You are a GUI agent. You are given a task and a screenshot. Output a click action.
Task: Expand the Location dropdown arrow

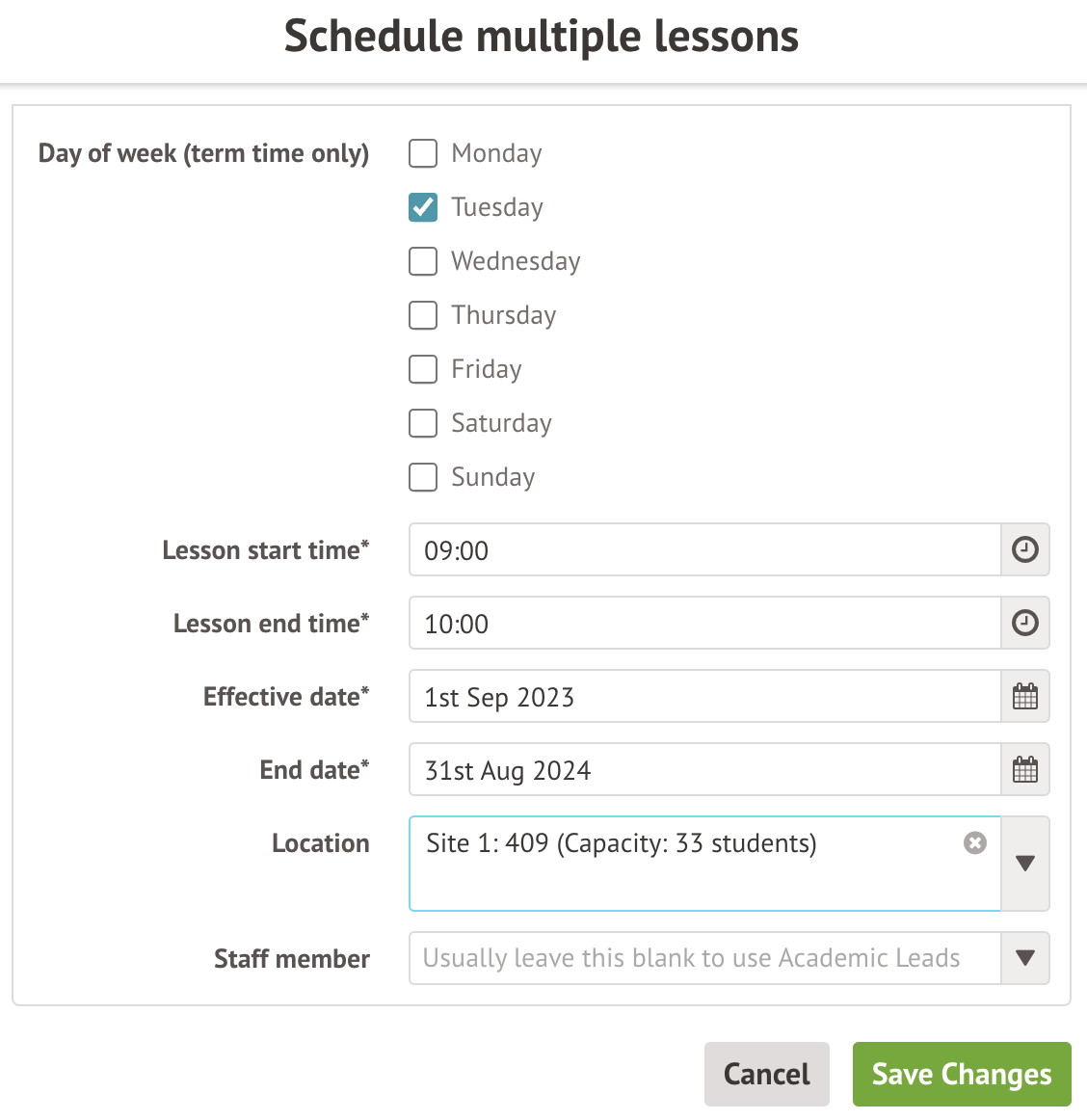pyautogui.click(x=1025, y=864)
